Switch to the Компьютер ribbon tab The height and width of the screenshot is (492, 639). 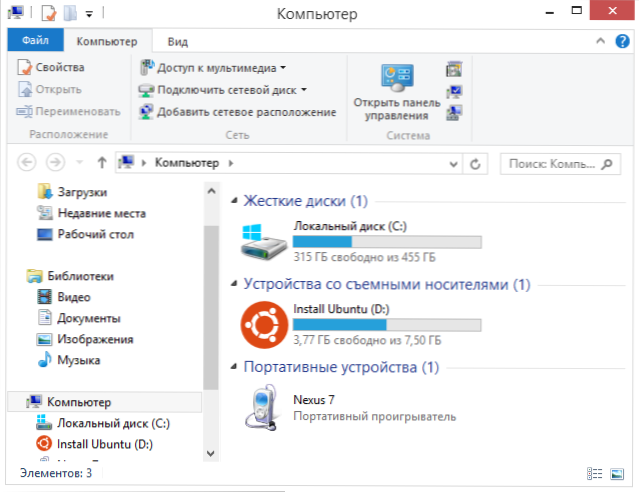(107, 41)
